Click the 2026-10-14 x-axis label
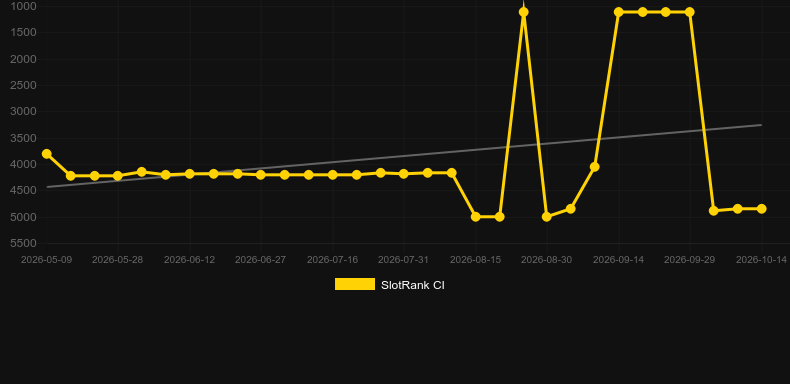This screenshot has height=384, width=790. pyautogui.click(x=761, y=260)
